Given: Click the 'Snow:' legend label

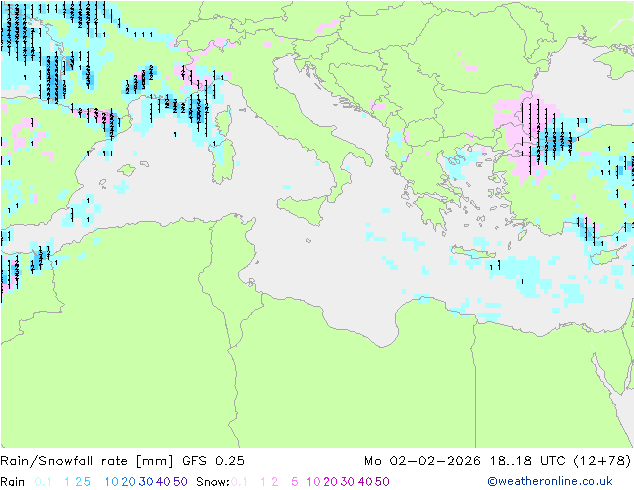Looking at the screenshot, I should tap(213, 482).
